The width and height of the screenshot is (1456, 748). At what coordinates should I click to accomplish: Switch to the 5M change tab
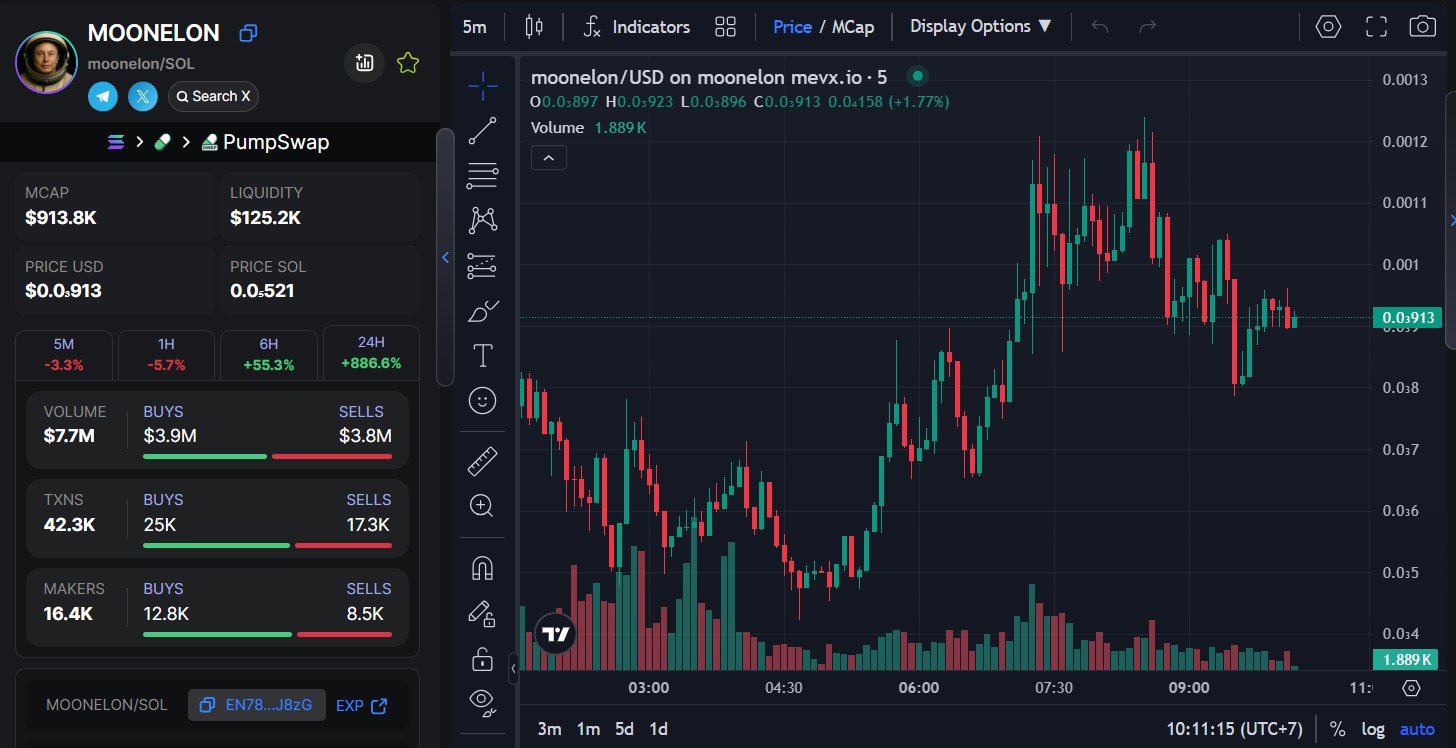[64, 354]
